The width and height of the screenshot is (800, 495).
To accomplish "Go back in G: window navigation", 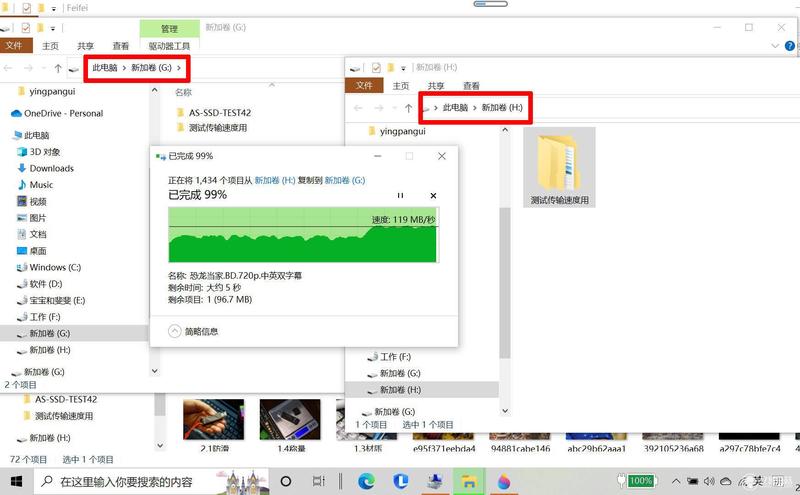I will pos(8,68).
